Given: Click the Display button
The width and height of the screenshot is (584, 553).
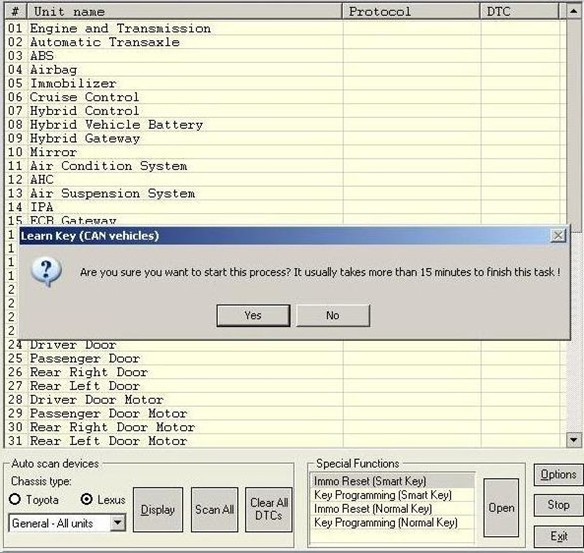Looking at the screenshot, I should click(x=158, y=509).
